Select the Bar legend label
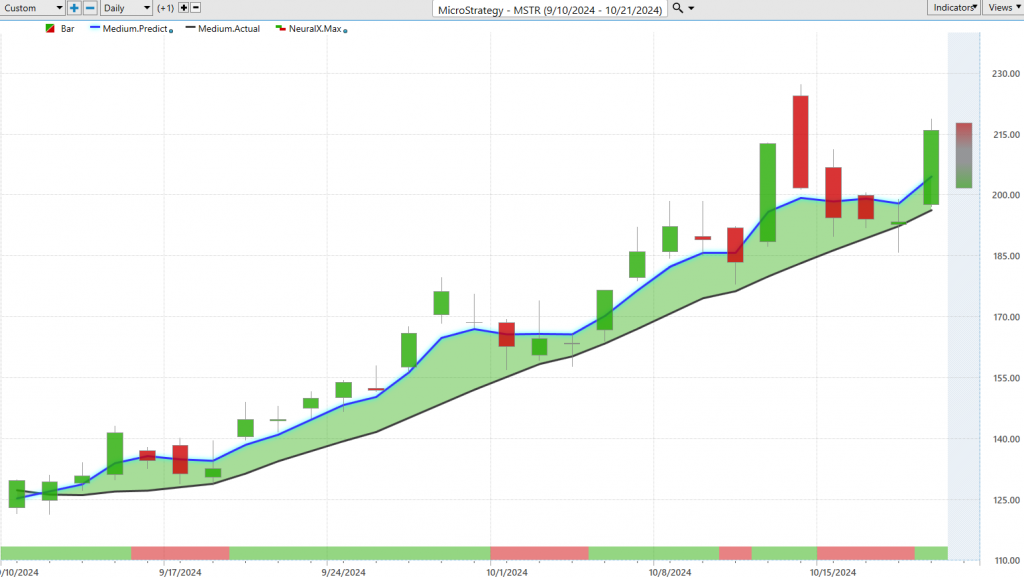 coord(68,29)
